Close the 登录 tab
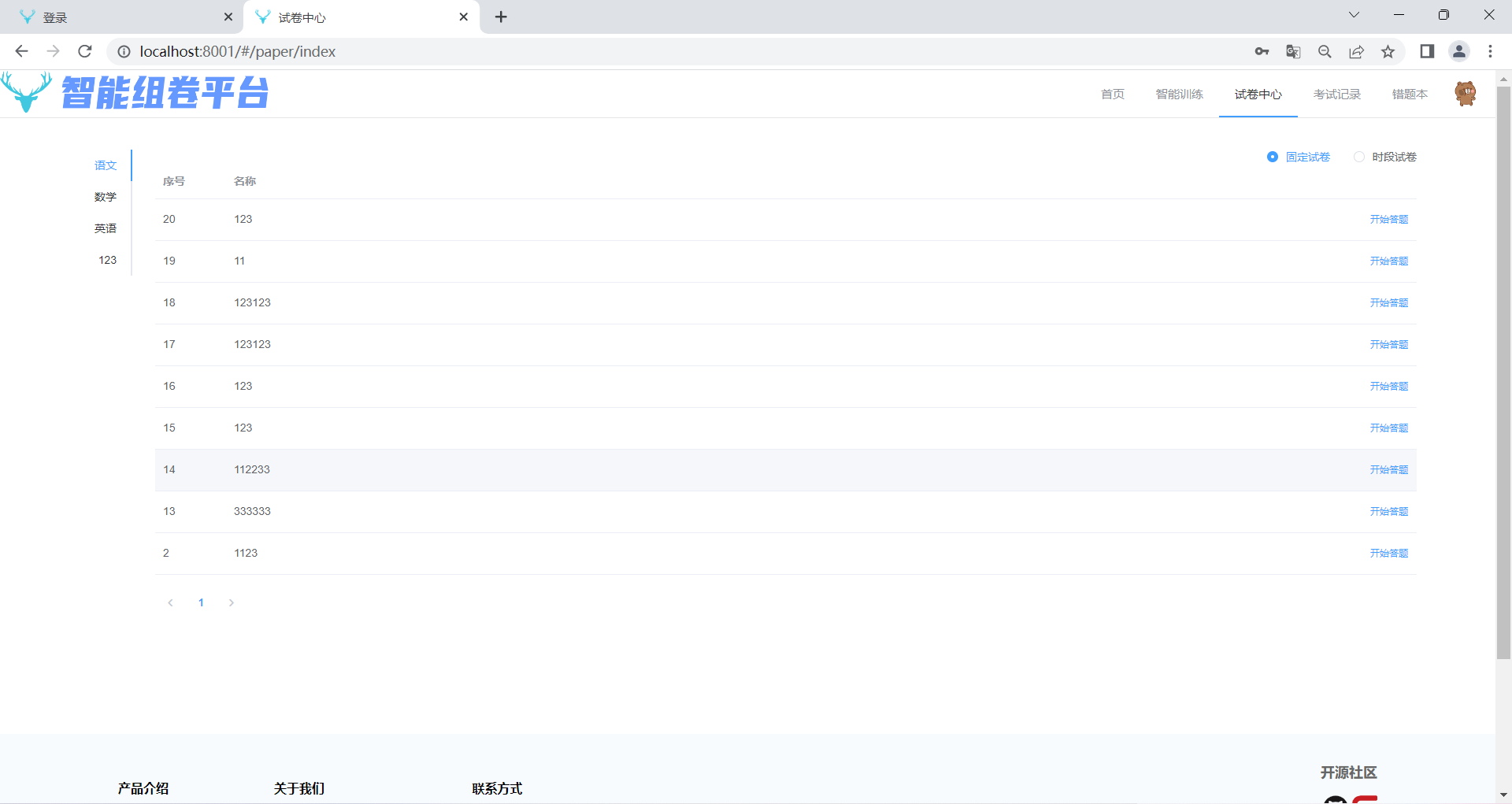Image resolution: width=1512 pixels, height=804 pixels. (228, 17)
